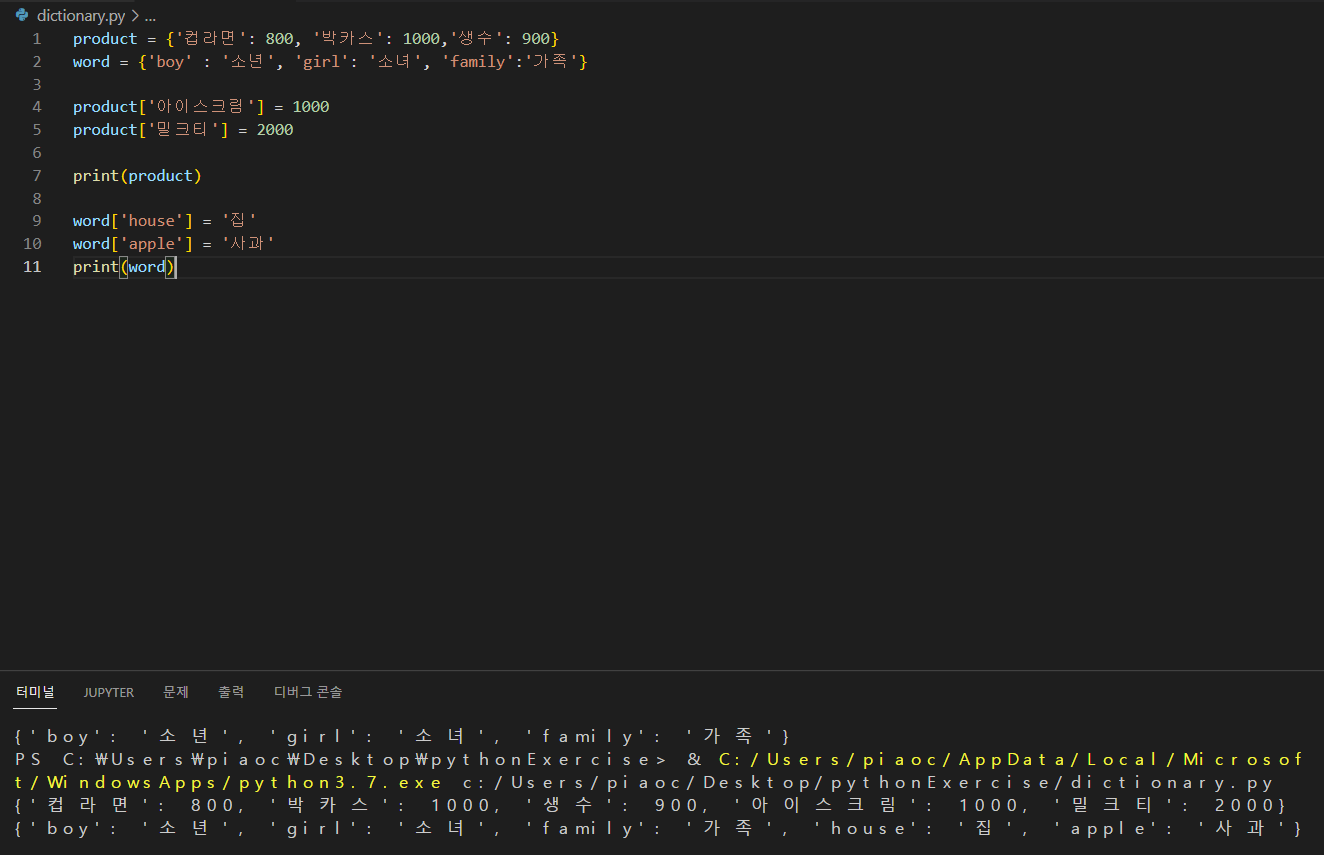The image size is (1324, 855).
Task: Click '사과' string on line 10
Action: [x=247, y=244]
